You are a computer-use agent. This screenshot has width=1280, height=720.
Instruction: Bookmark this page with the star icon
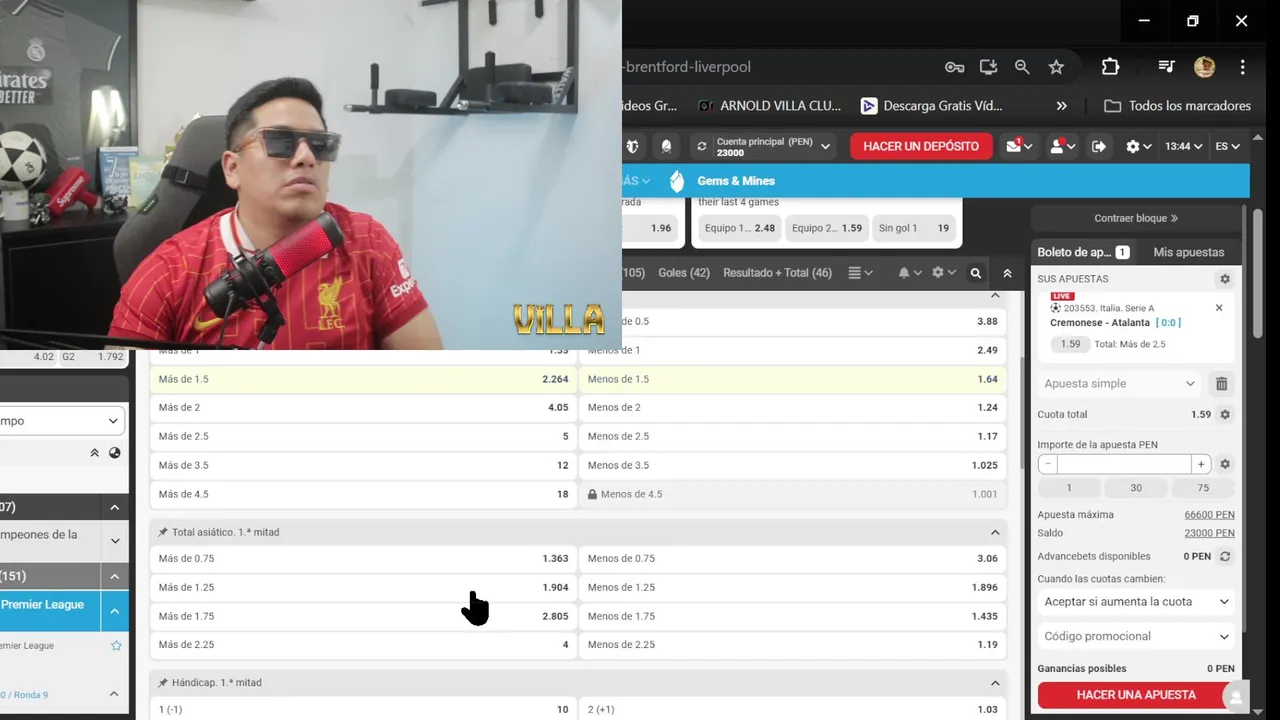pyautogui.click(x=1056, y=67)
